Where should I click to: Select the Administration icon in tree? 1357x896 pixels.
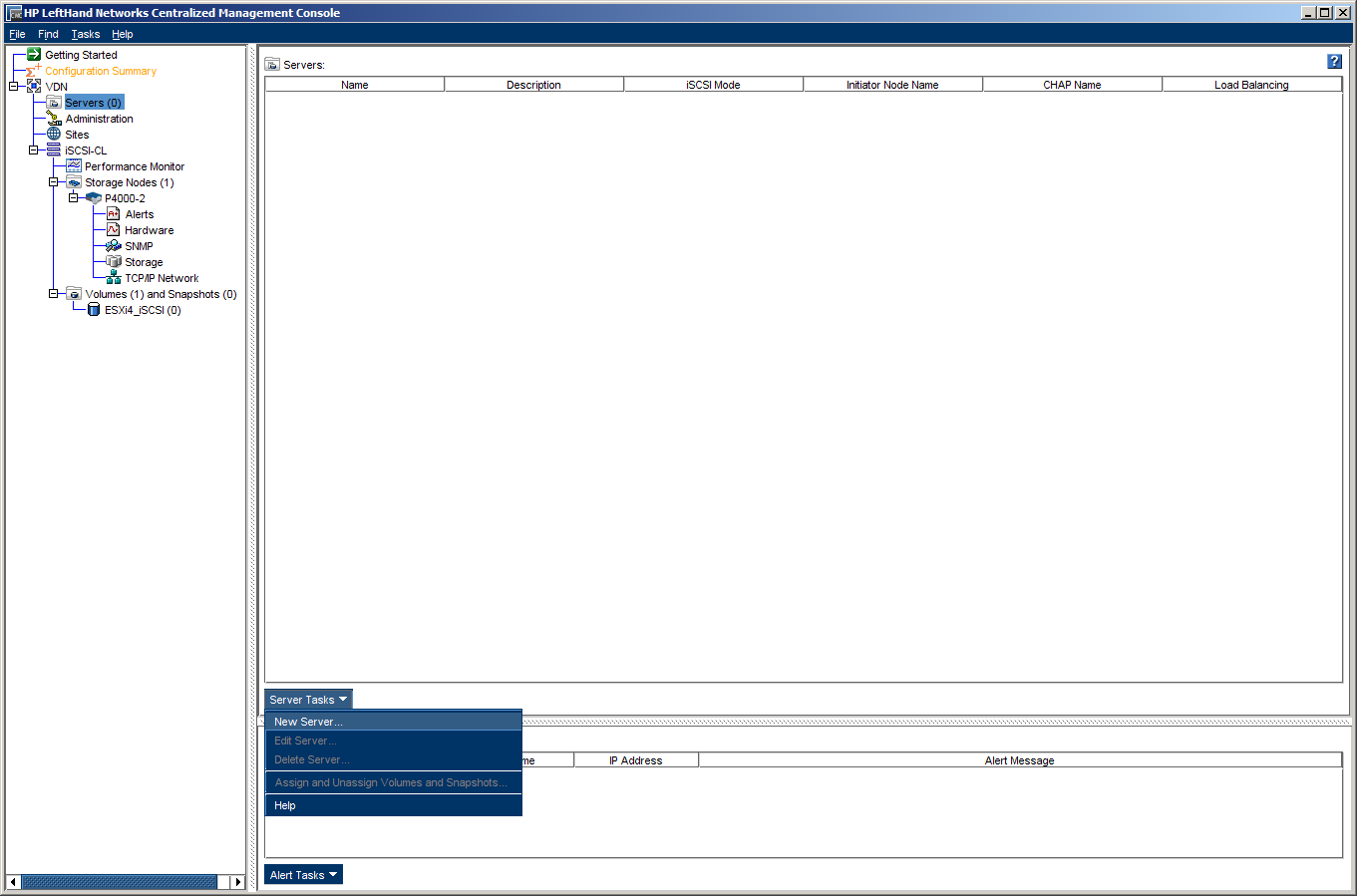(x=54, y=119)
